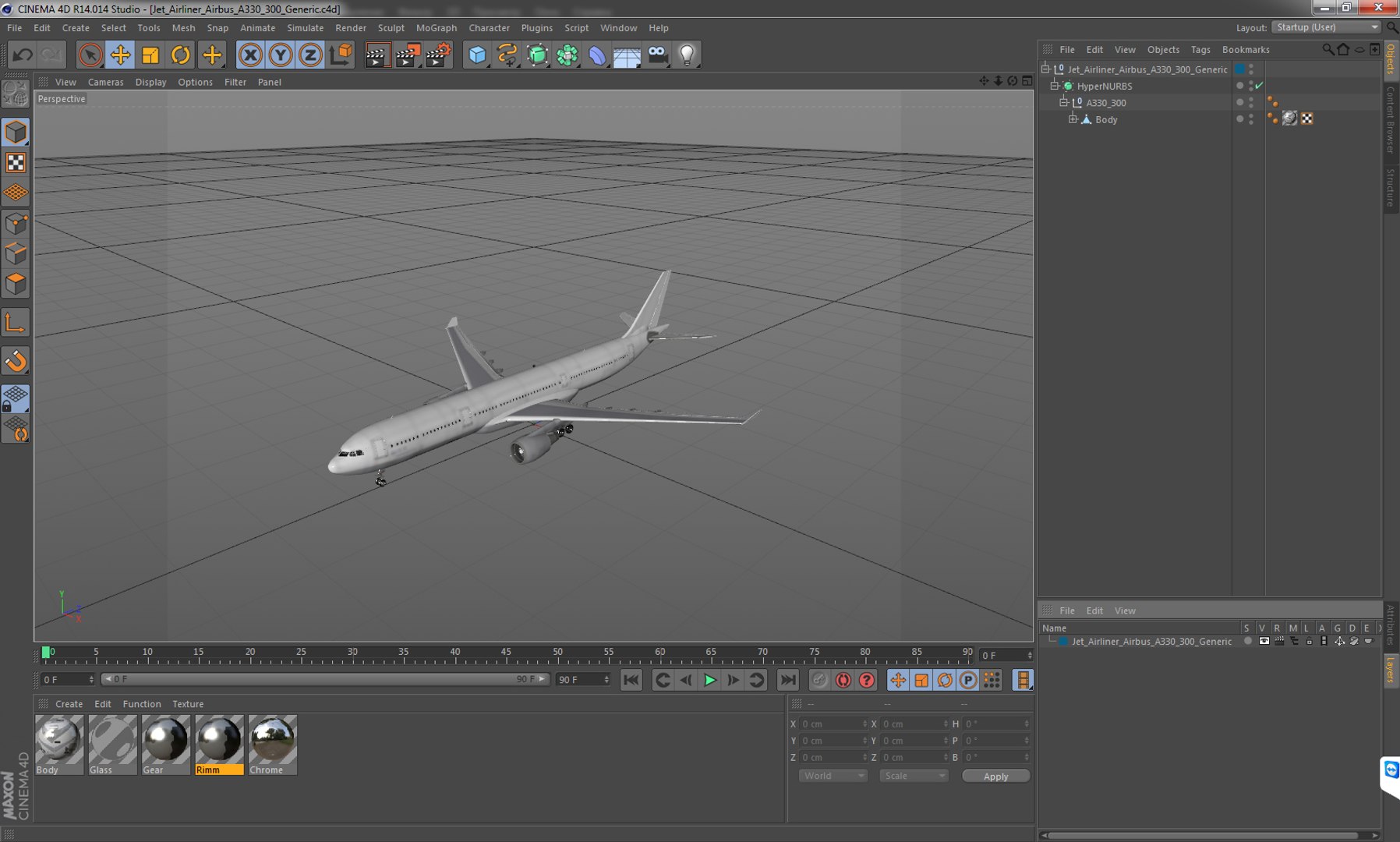Select Edges mode in left palette
The height and width of the screenshot is (842, 1400).
16,253
